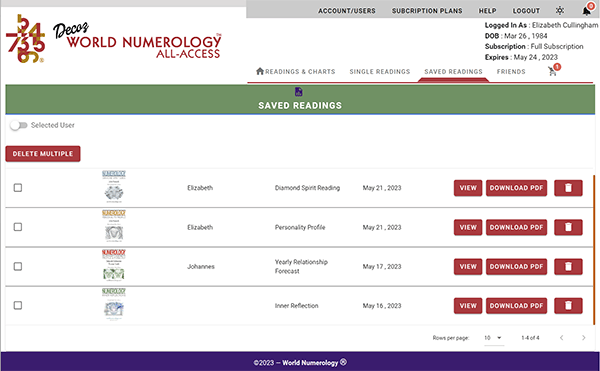Open the Yearly Relationship Forecast cover thumbnail
Viewport: 600px width, 371px height.
click(x=114, y=265)
